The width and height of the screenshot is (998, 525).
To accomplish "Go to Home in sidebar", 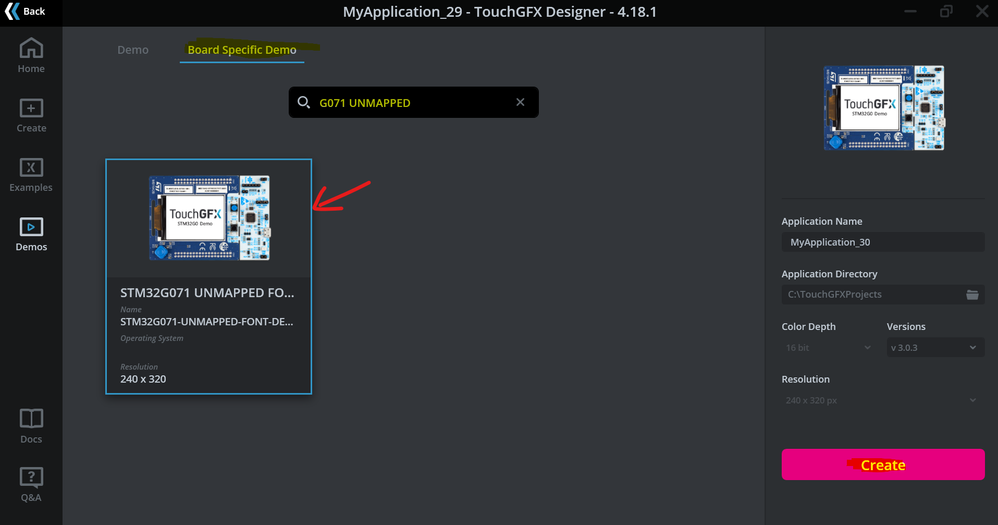I will [x=31, y=56].
